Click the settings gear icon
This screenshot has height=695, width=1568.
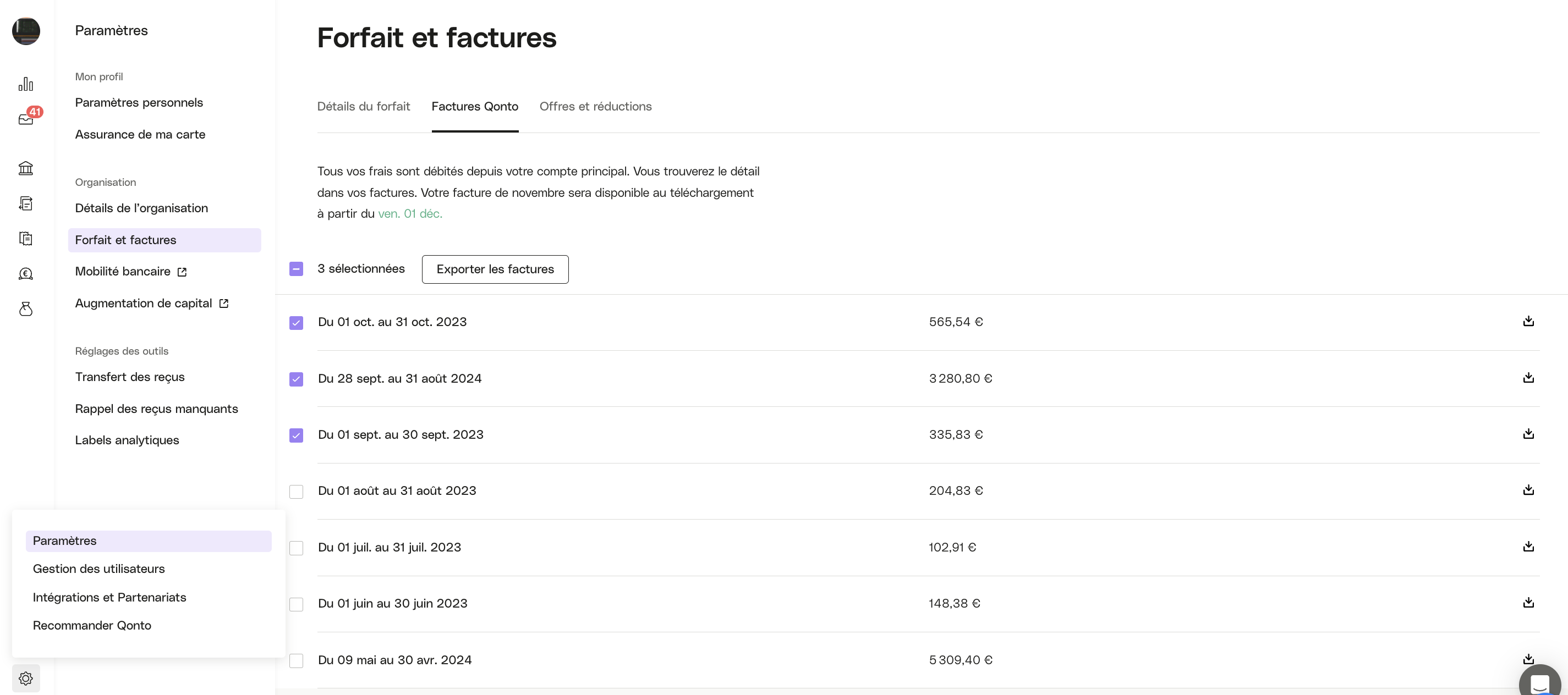25,678
